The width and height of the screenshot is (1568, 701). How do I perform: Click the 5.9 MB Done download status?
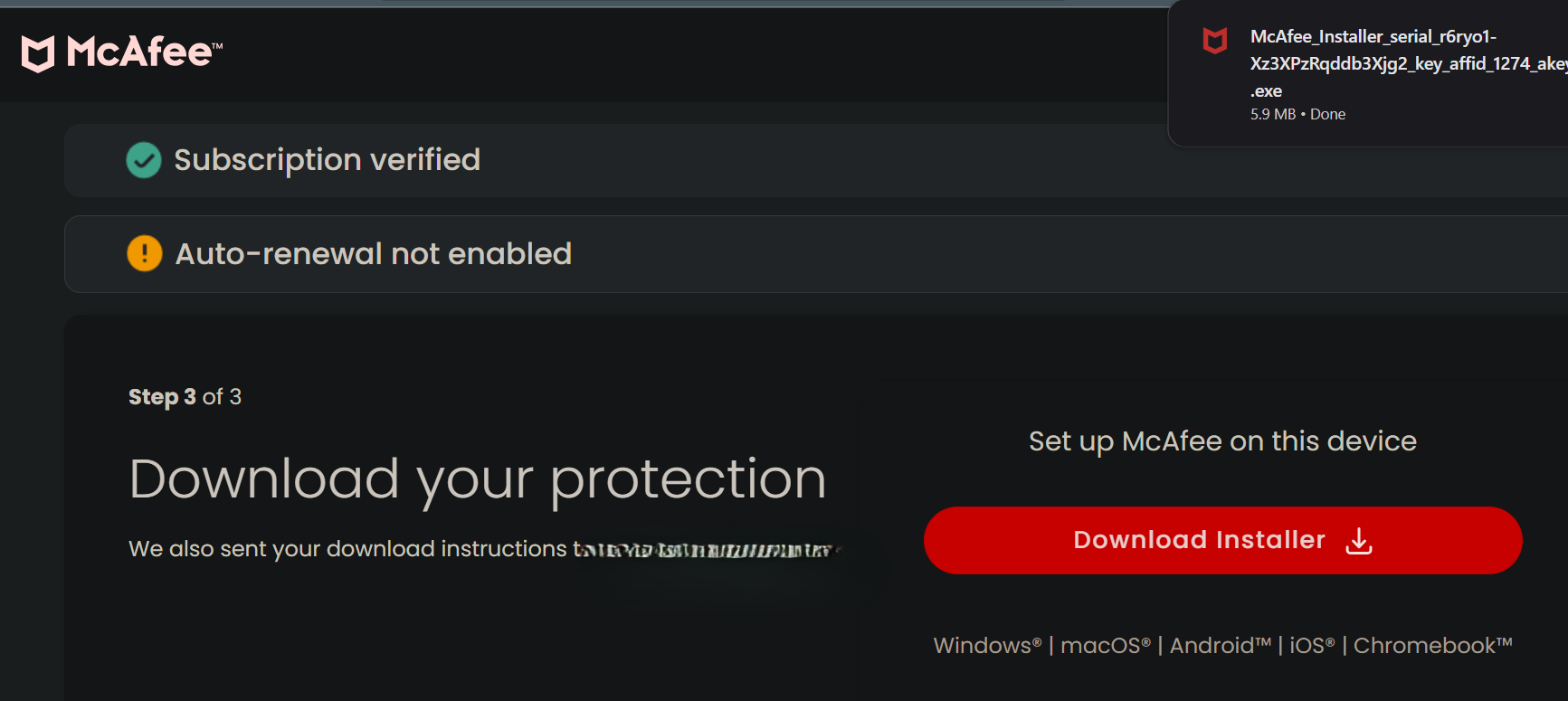(1297, 114)
